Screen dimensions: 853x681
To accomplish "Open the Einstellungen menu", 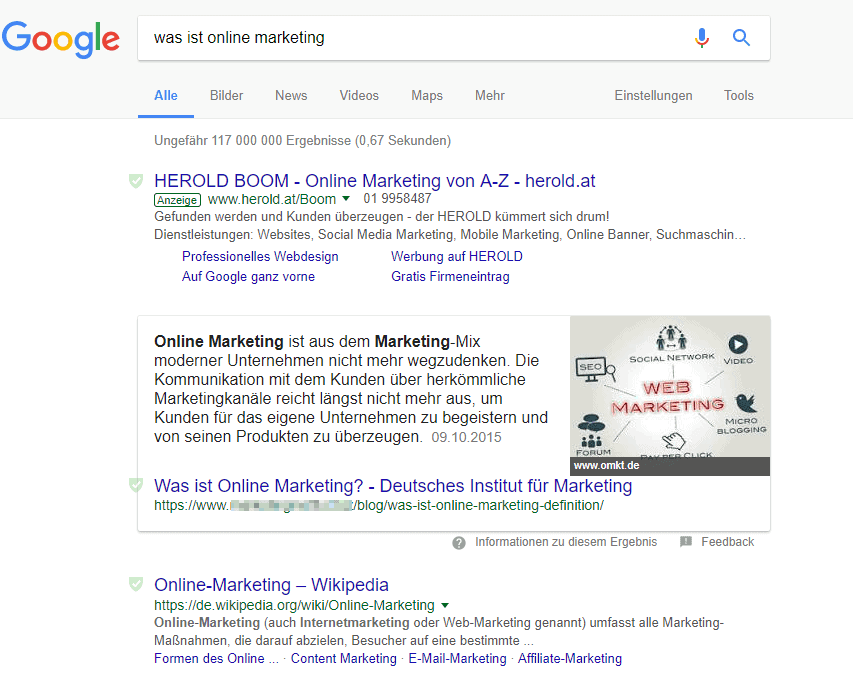I will pyautogui.click(x=653, y=95).
